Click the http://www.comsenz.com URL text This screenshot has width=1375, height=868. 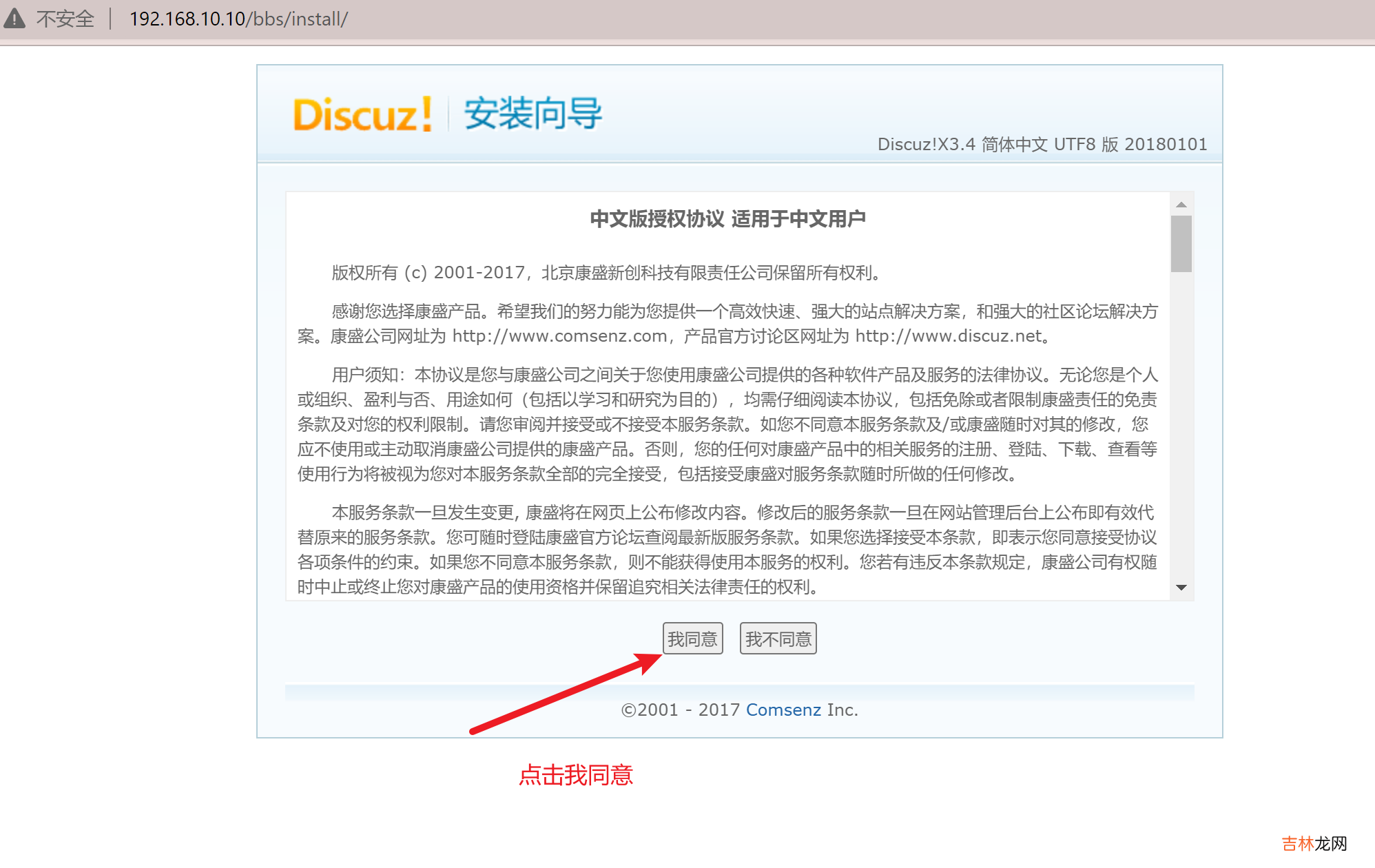point(559,336)
